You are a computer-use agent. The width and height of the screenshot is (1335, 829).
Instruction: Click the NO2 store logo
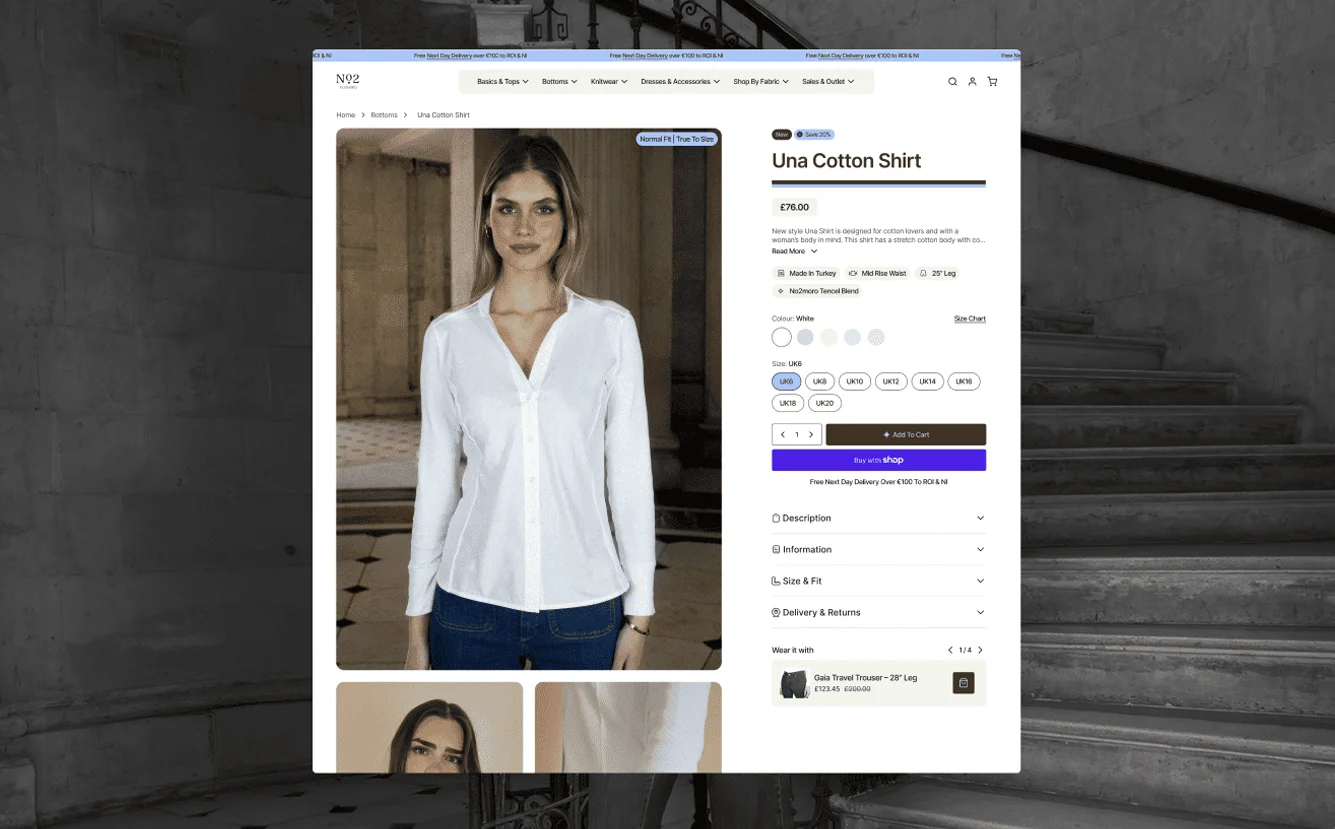[x=348, y=81]
